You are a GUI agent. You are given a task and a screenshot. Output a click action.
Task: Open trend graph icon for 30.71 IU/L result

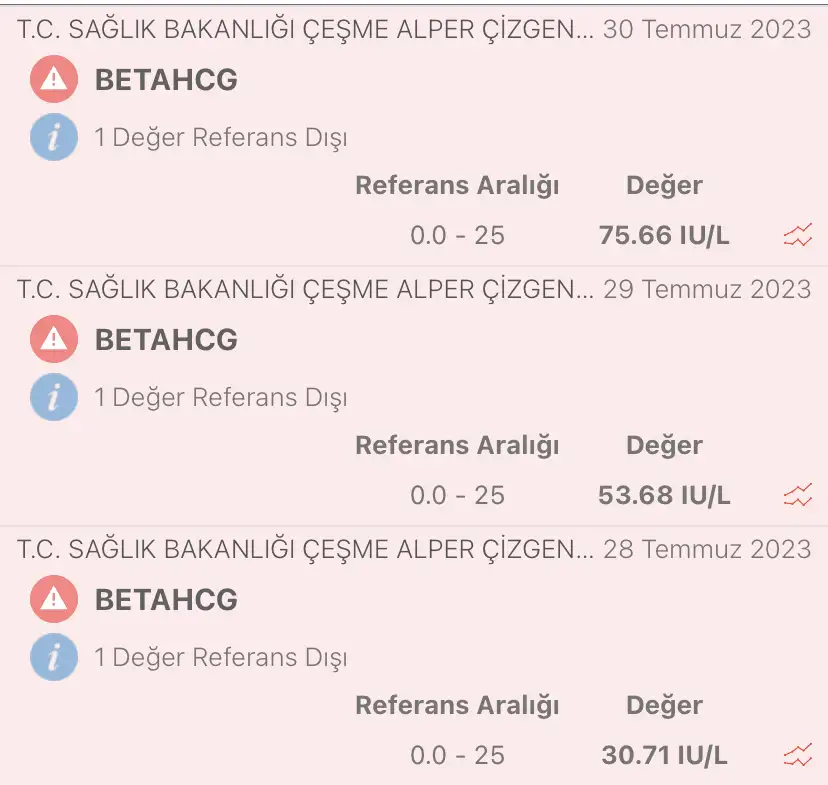click(798, 755)
